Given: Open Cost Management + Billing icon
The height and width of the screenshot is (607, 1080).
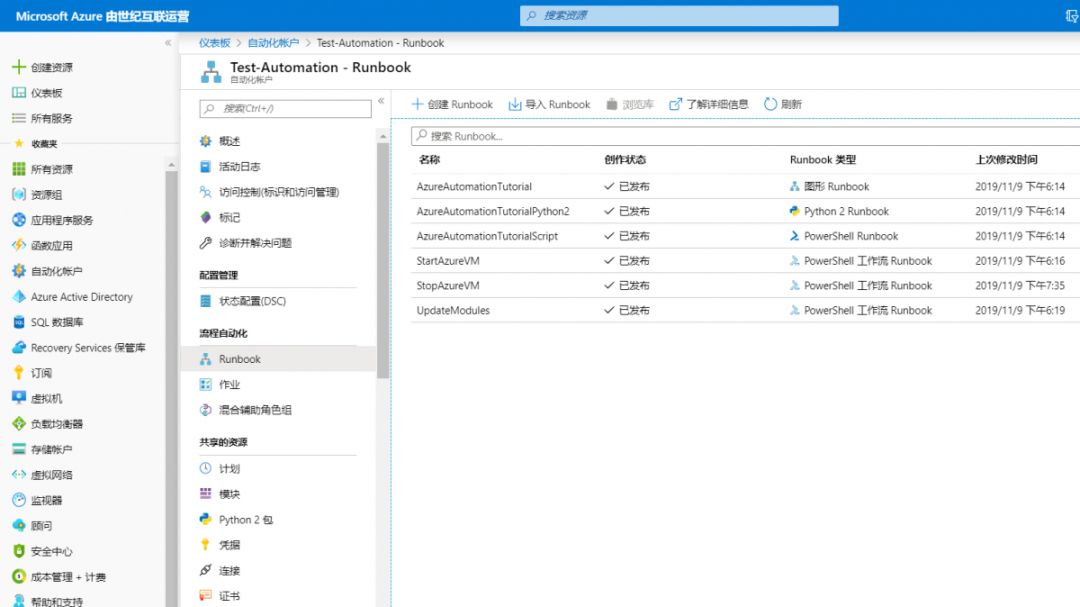Looking at the screenshot, I should point(19,577).
